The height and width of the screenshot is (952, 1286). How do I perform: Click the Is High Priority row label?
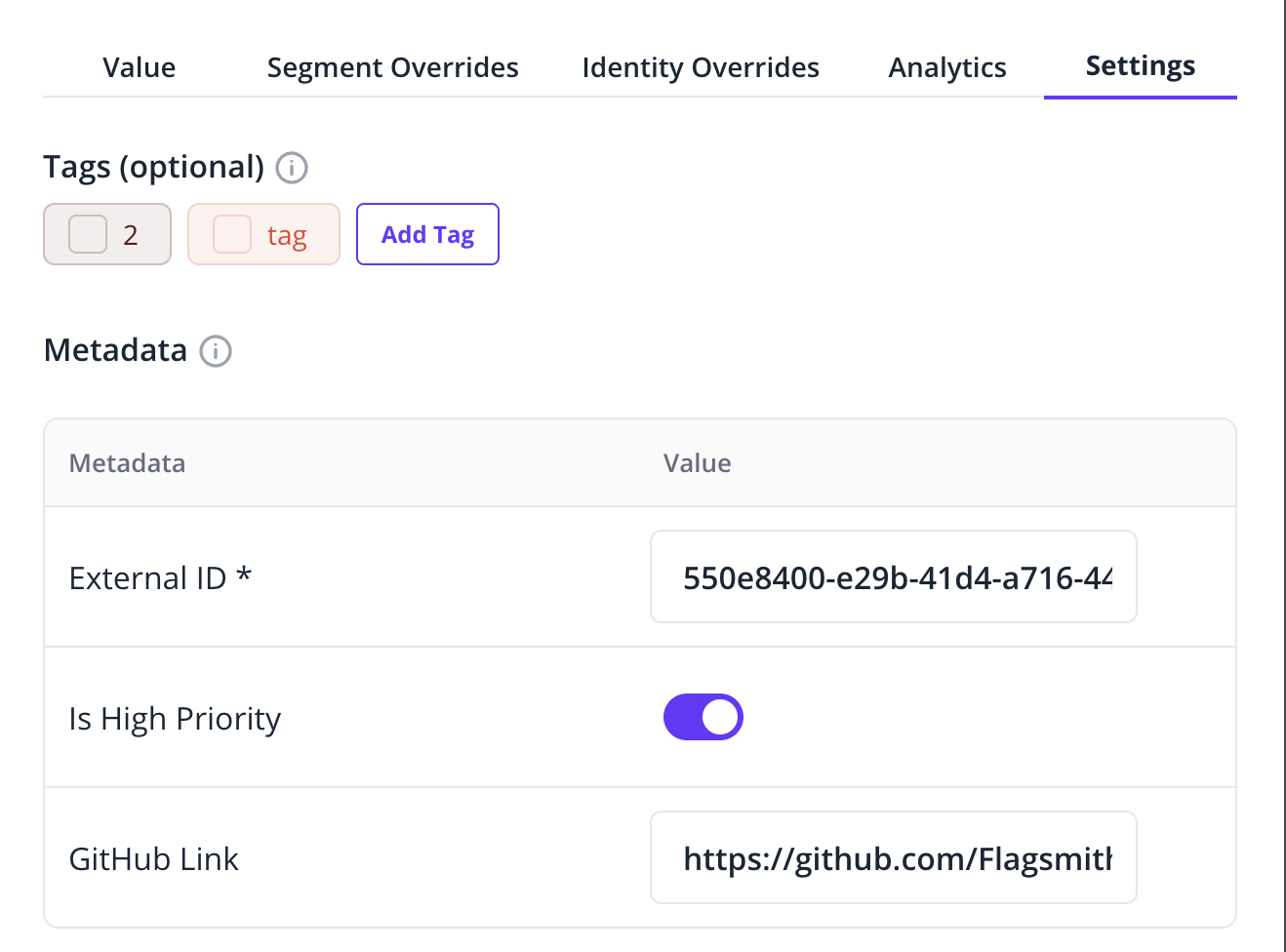pyautogui.click(x=175, y=720)
